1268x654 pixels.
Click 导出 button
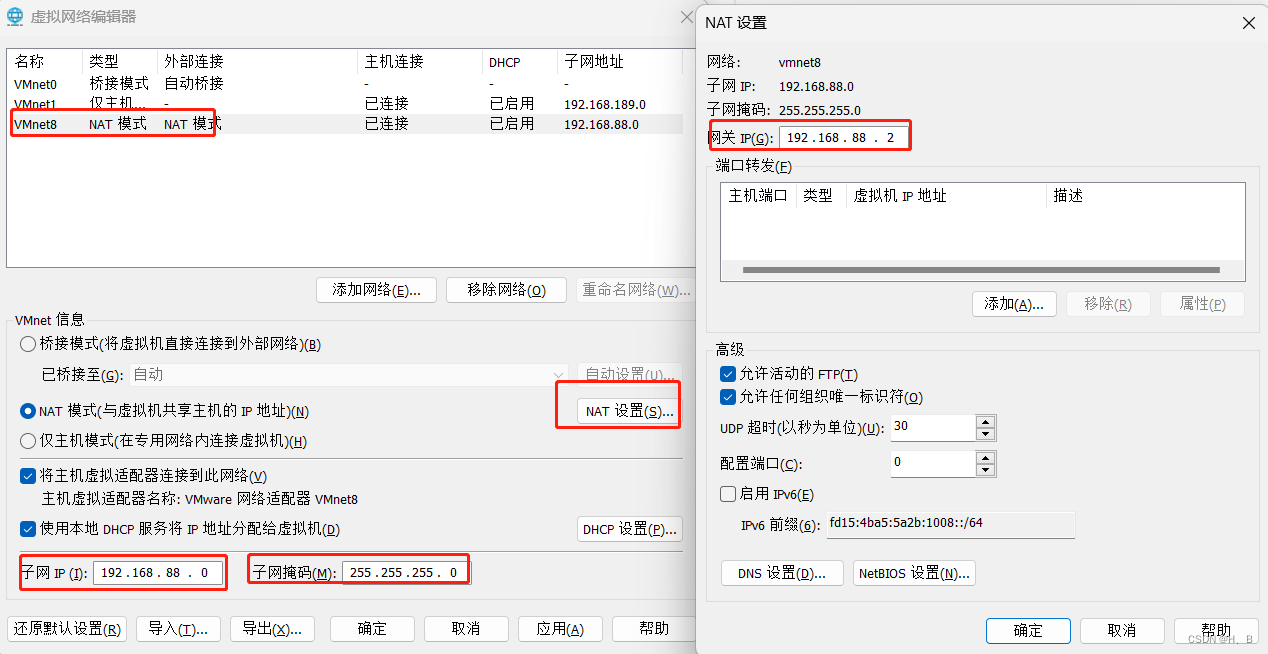[x=272, y=629]
